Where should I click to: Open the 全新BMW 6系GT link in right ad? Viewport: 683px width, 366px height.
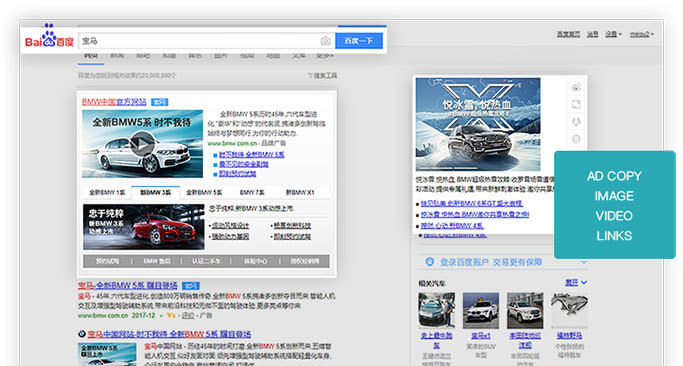(x=472, y=203)
